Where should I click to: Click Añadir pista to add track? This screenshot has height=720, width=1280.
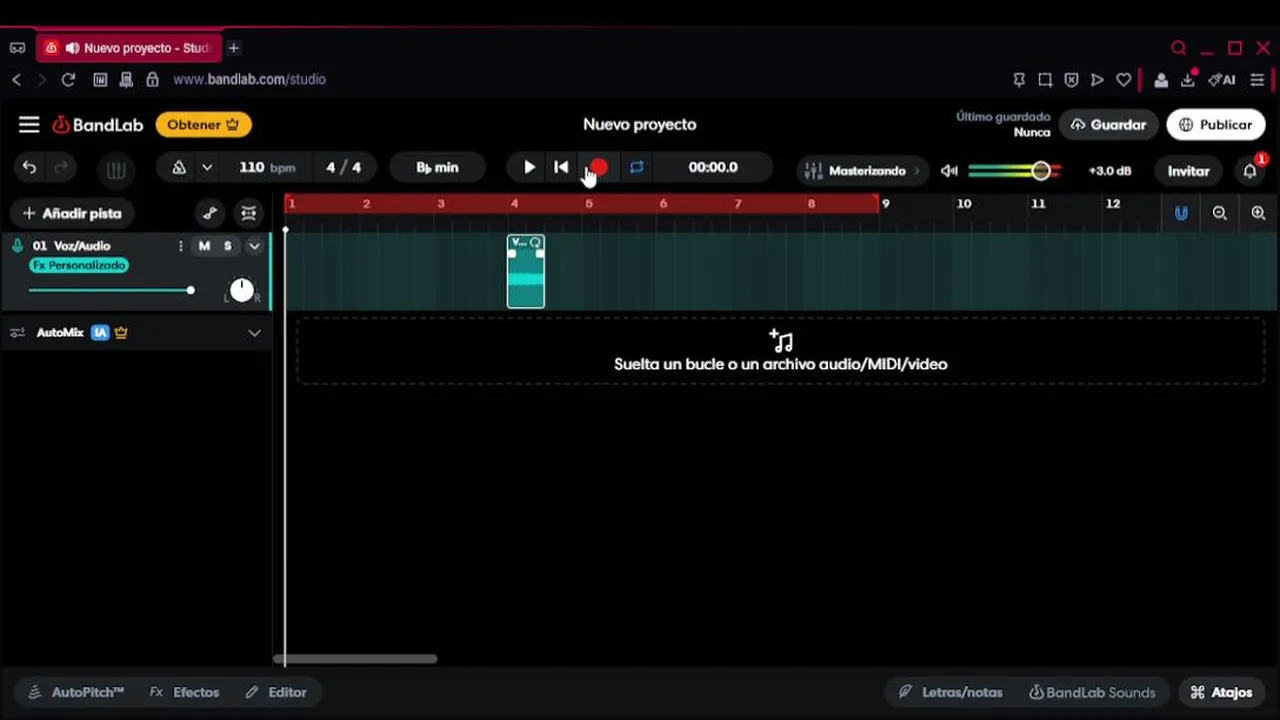(x=72, y=213)
